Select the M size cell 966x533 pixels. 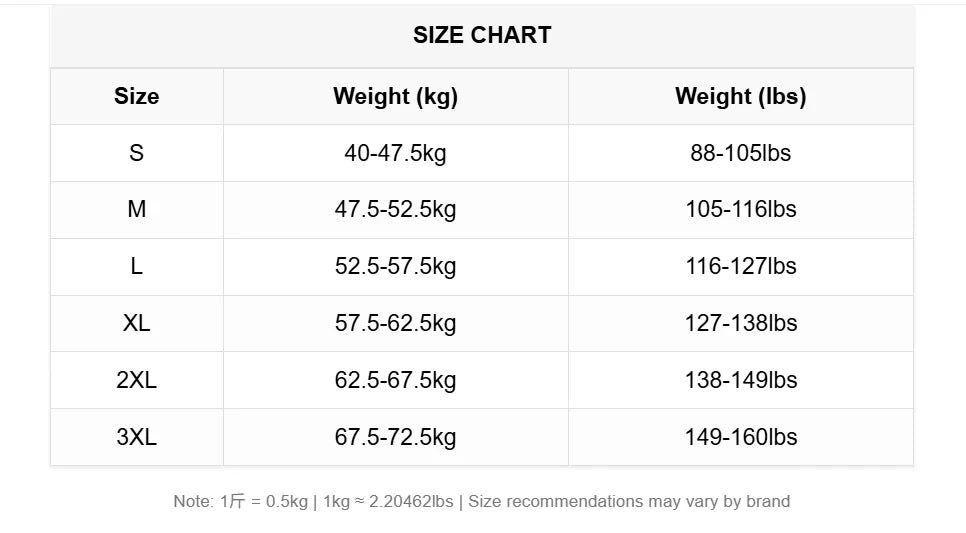pyautogui.click(x=136, y=210)
